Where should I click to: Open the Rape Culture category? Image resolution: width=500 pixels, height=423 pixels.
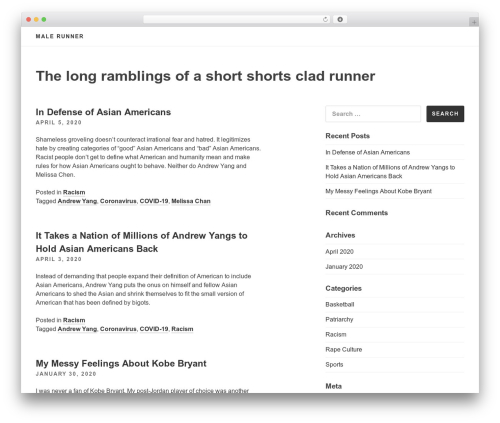344,349
